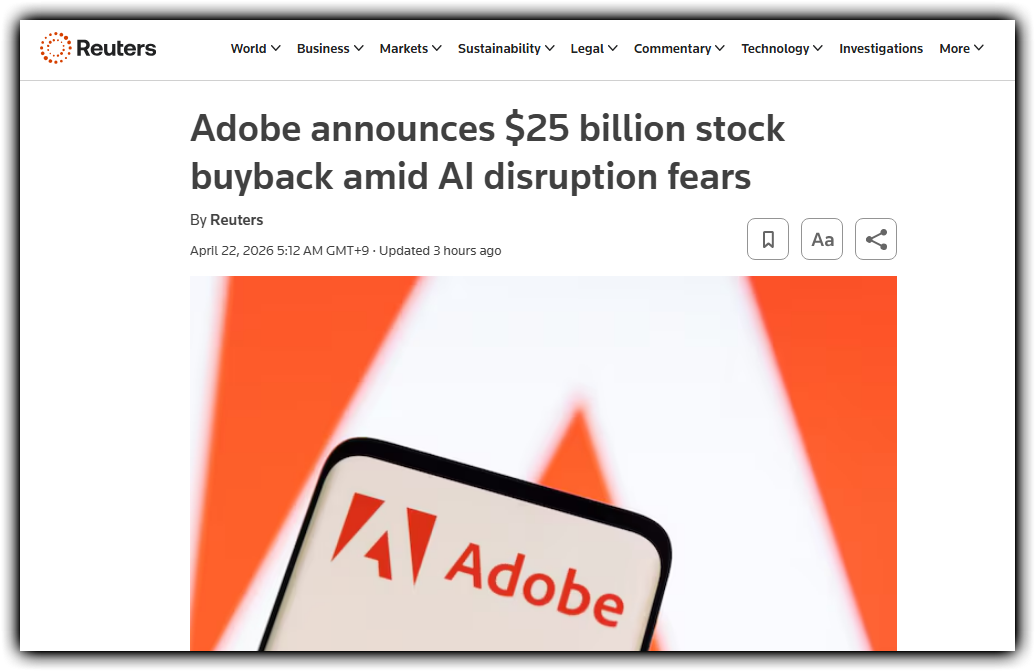Open the Adobe article hero image
1035x671 pixels.
pos(543,463)
